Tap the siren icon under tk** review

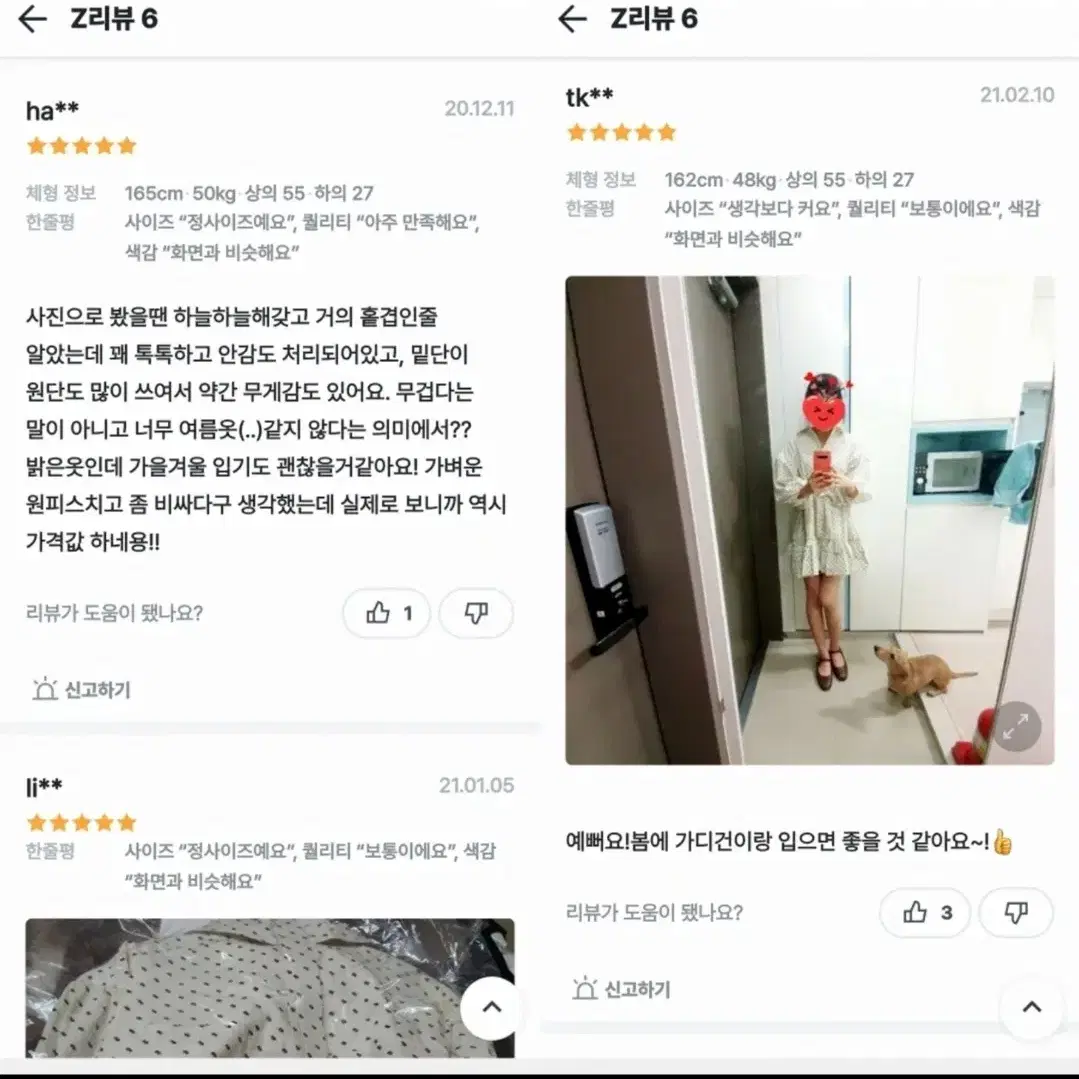pyautogui.click(x=584, y=989)
